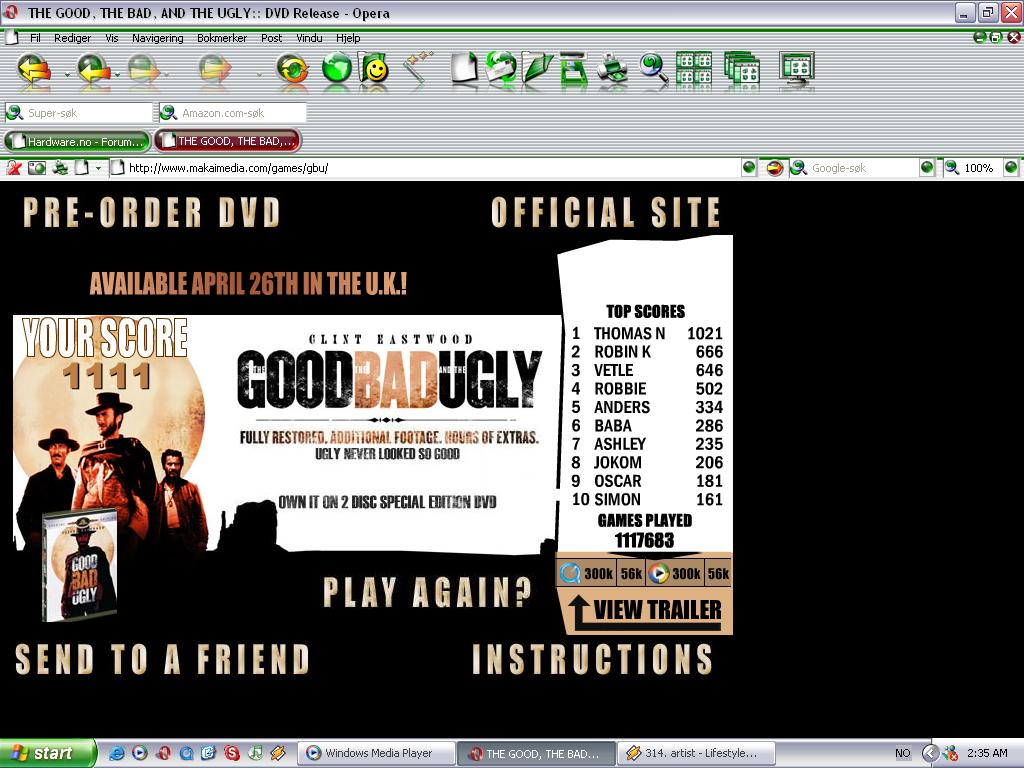The height and width of the screenshot is (768, 1024).
Task: Click the Rewind double-arrow toolbar button
Action: (35, 69)
